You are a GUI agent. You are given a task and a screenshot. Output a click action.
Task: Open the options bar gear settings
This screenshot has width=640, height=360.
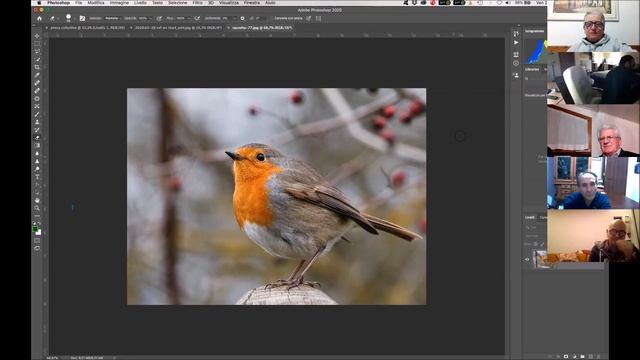pos(242,18)
